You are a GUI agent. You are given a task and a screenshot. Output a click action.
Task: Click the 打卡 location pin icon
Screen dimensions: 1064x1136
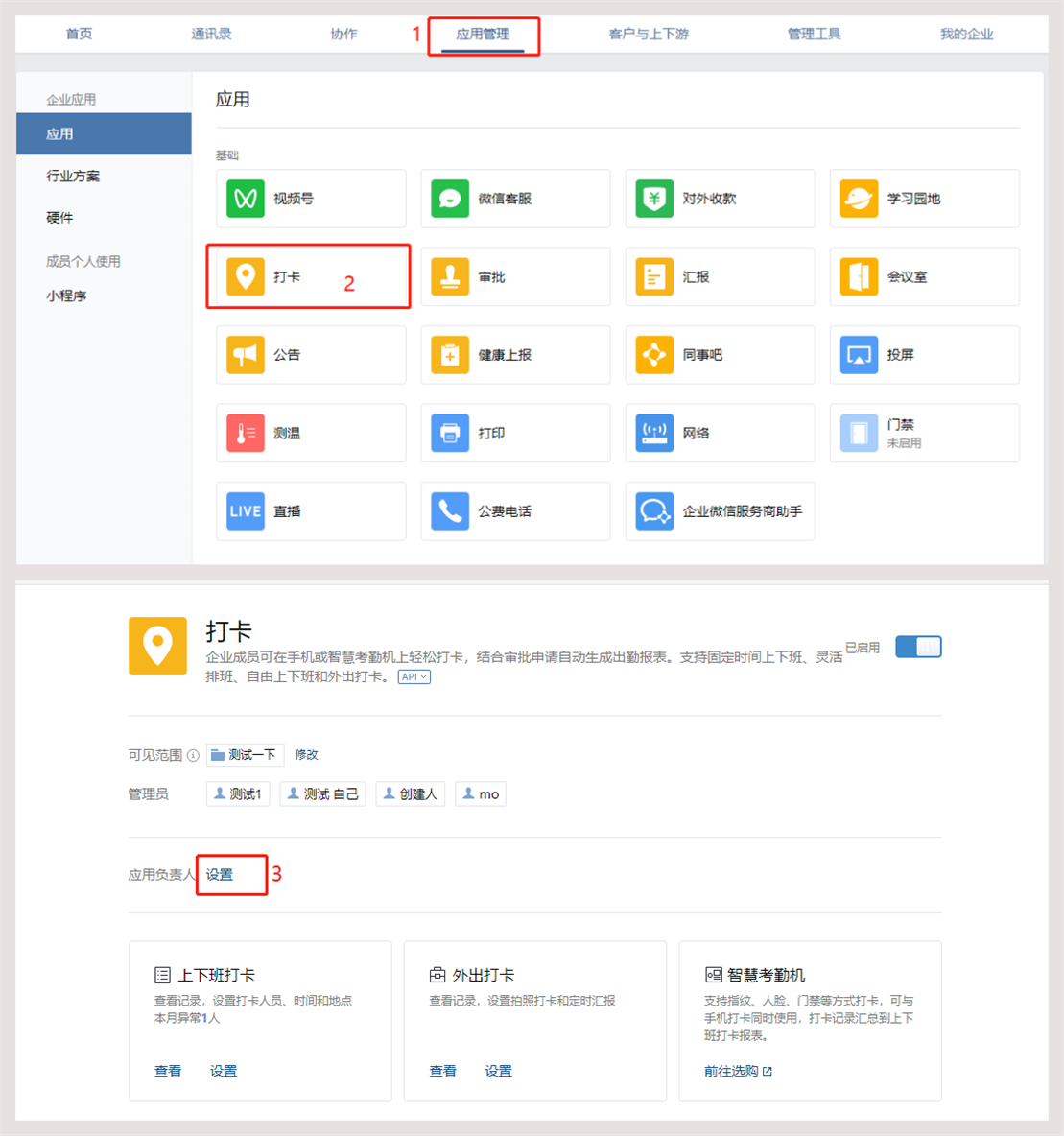pyautogui.click(x=245, y=276)
